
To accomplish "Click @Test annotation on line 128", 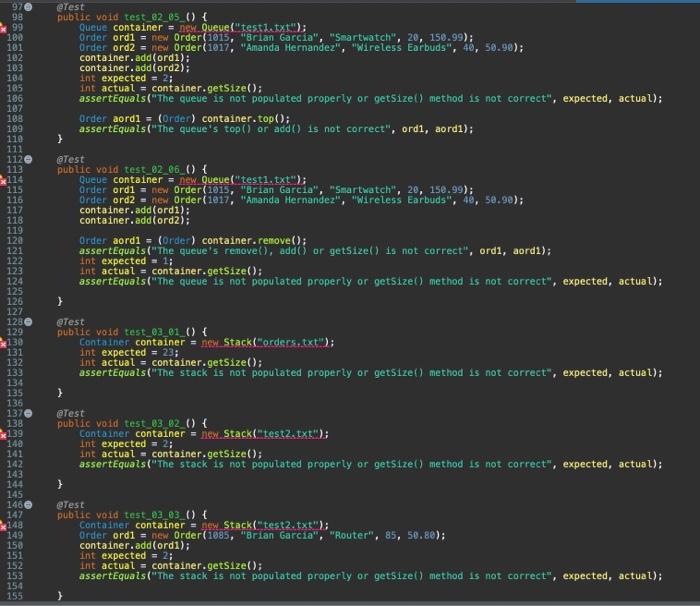I will click(x=71, y=322).
